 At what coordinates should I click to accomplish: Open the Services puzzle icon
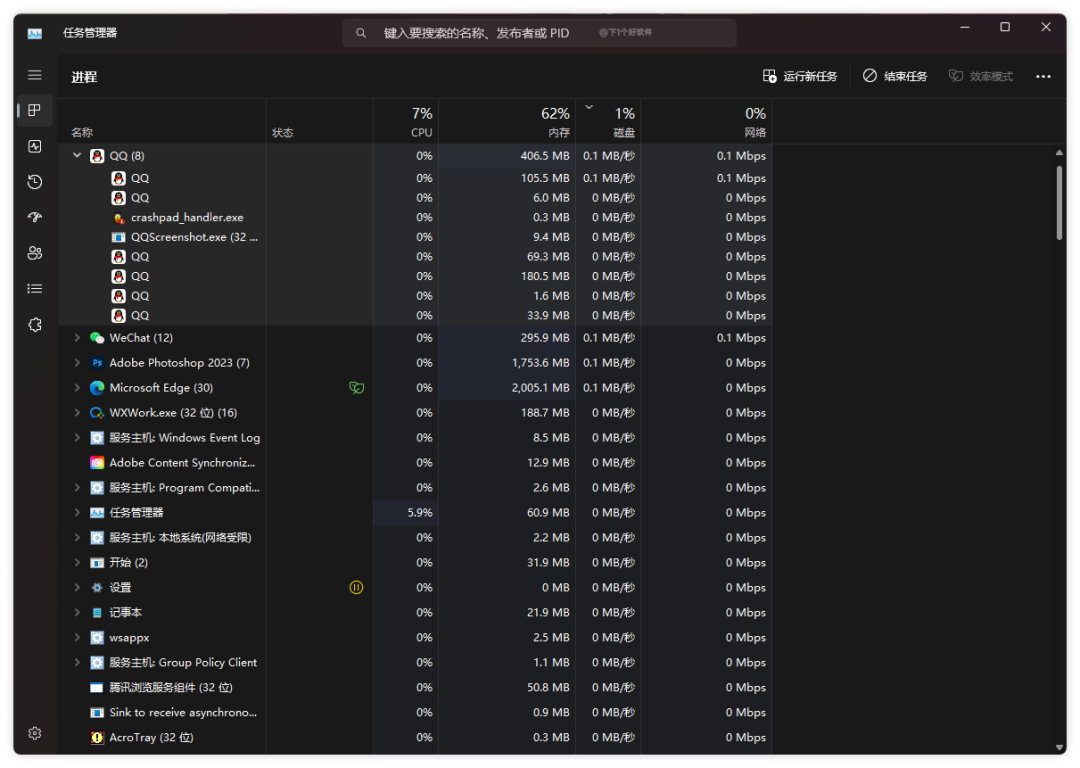coord(35,325)
